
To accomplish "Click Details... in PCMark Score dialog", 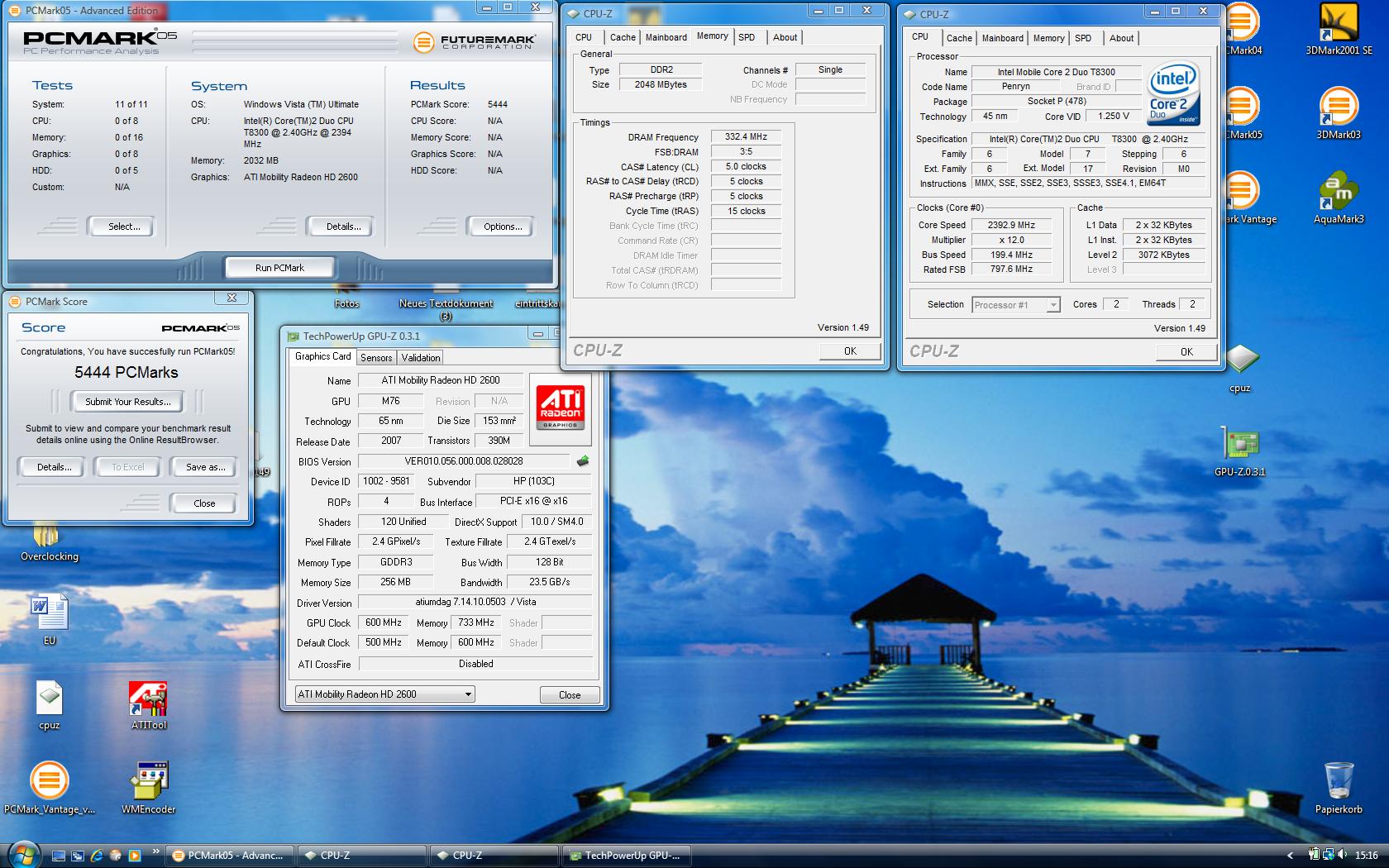I will click(54, 467).
